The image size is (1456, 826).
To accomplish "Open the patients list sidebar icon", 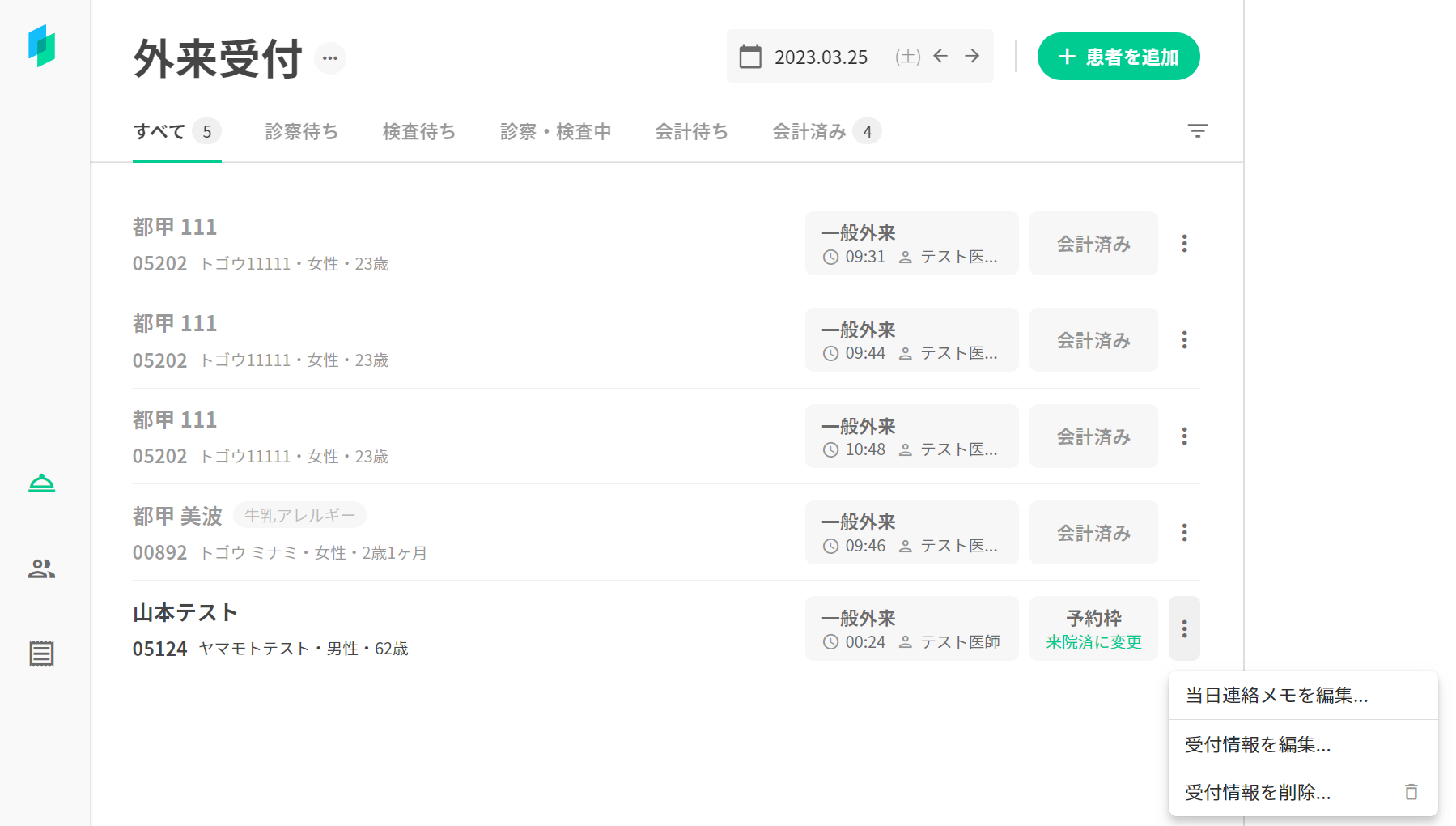I will [x=41, y=569].
